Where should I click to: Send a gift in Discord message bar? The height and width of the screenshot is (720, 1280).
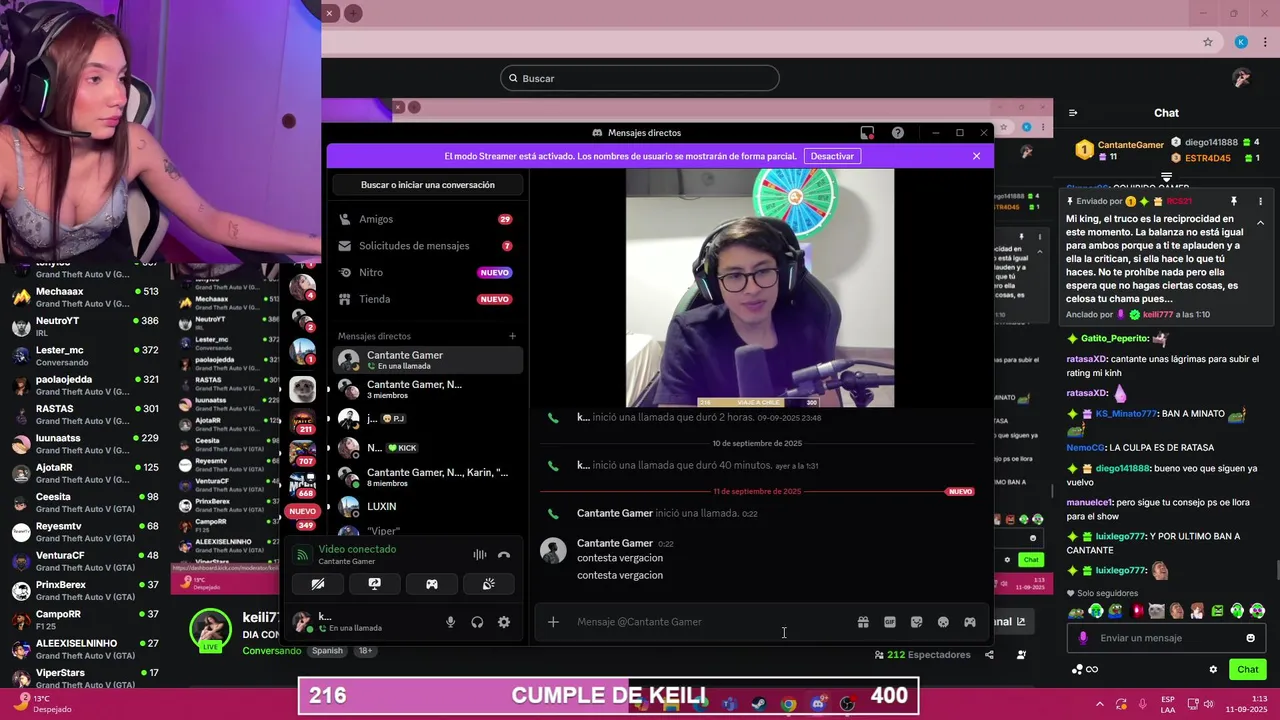click(x=863, y=622)
